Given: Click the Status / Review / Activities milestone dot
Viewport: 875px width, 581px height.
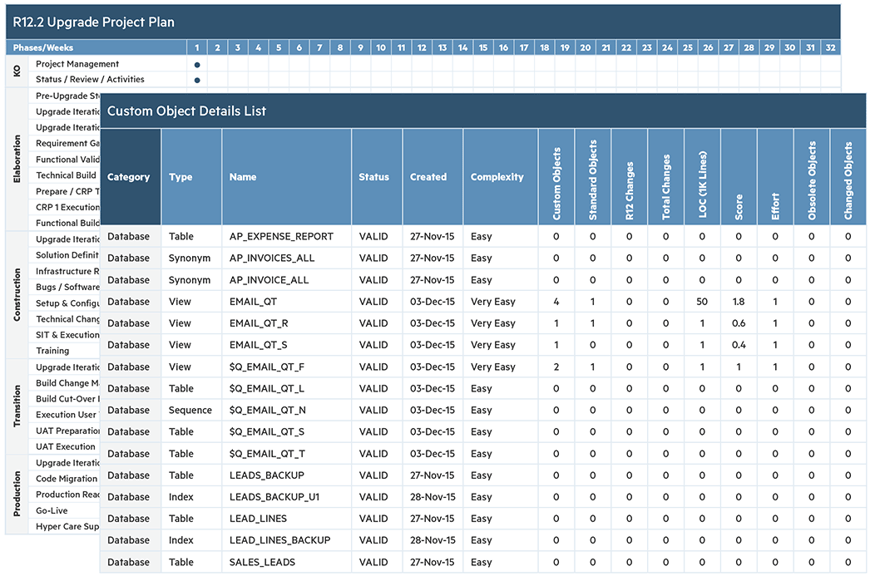Looking at the screenshot, I should [x=197, y=80].
